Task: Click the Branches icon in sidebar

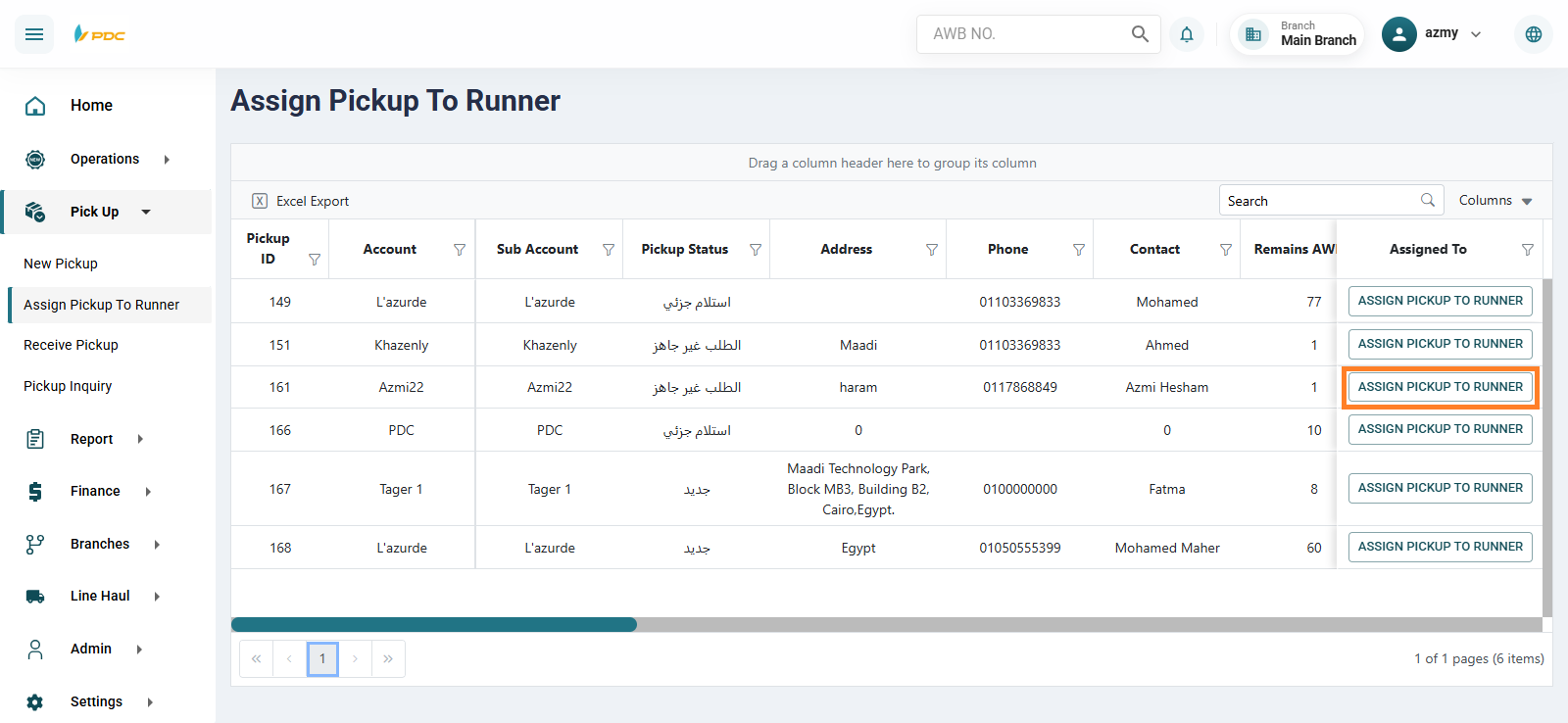Action: (35, 545)
